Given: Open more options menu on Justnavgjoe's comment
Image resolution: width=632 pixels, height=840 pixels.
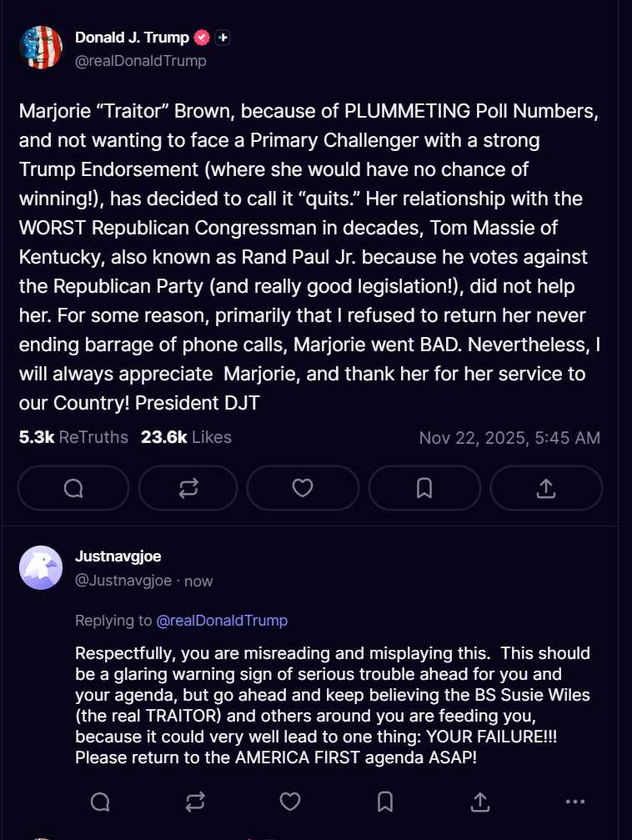Looking at the screenshot, I should [x=575, y=801].
